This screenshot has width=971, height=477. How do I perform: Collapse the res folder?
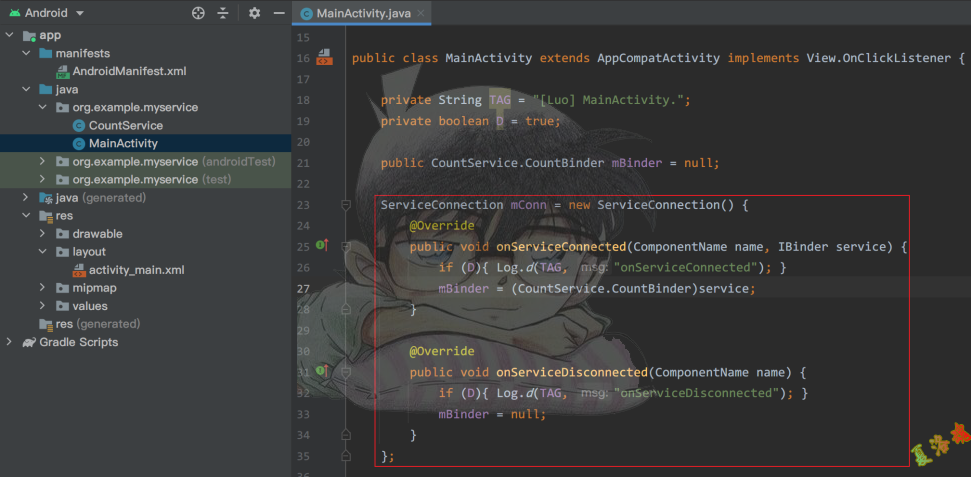(27, 215)
